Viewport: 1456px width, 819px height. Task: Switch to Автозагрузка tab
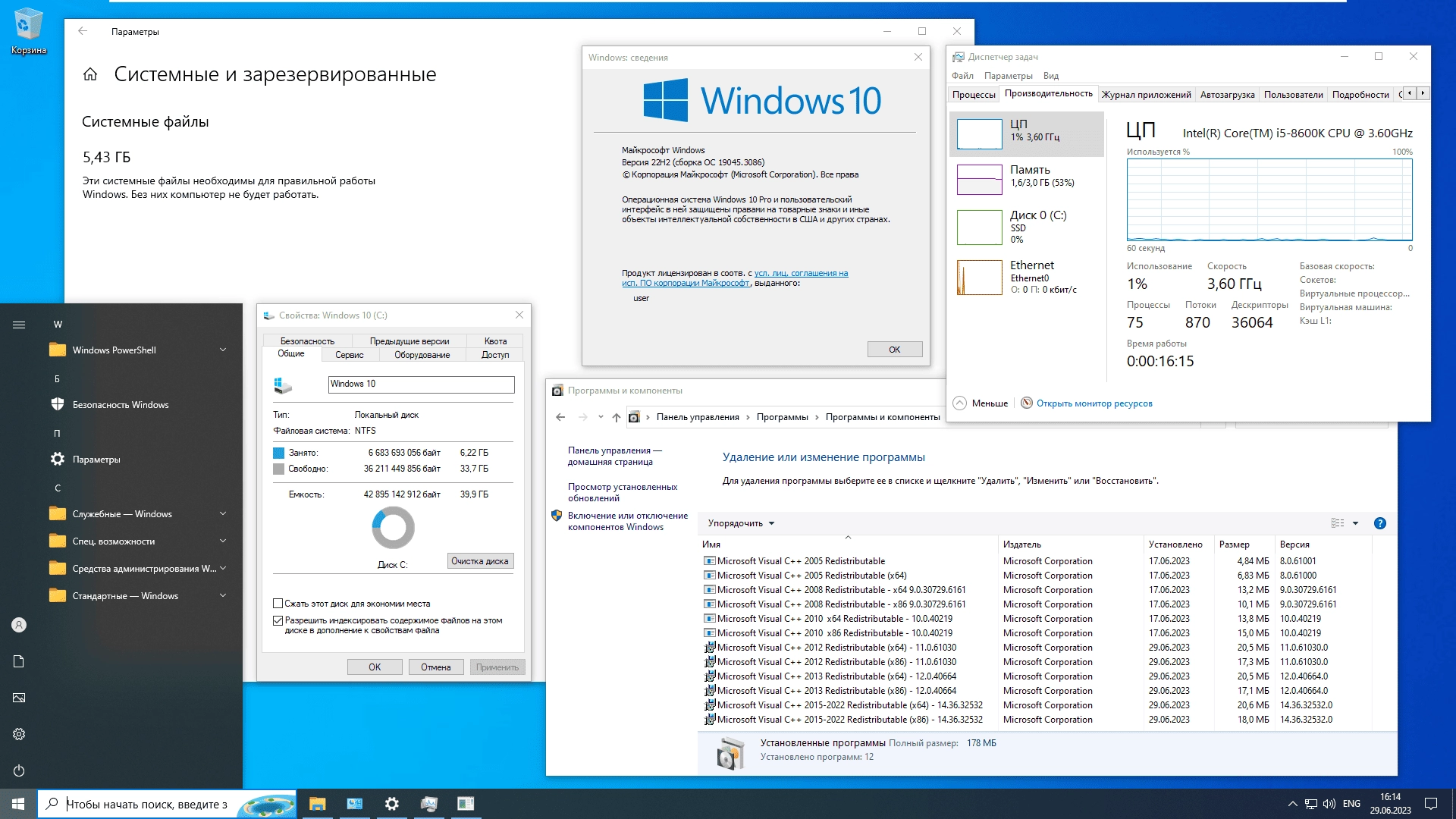tap(1227, 95)
